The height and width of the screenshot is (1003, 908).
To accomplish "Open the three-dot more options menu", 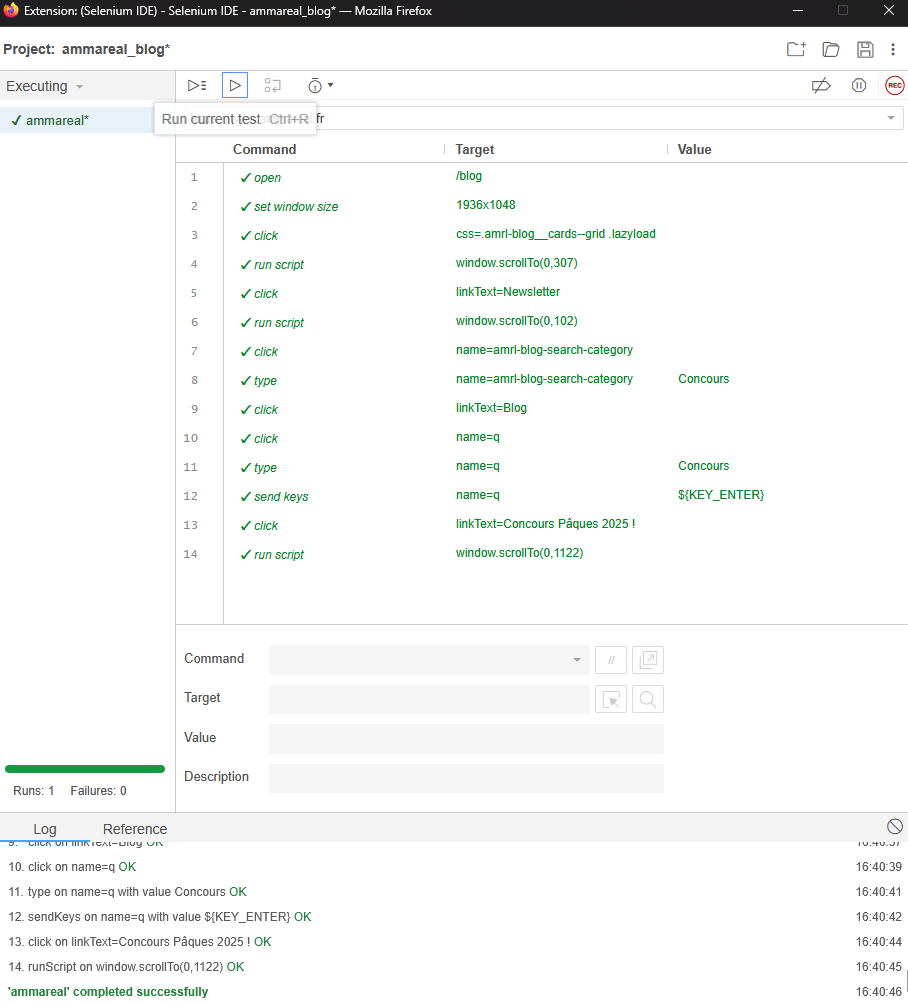I will (892, 50).
